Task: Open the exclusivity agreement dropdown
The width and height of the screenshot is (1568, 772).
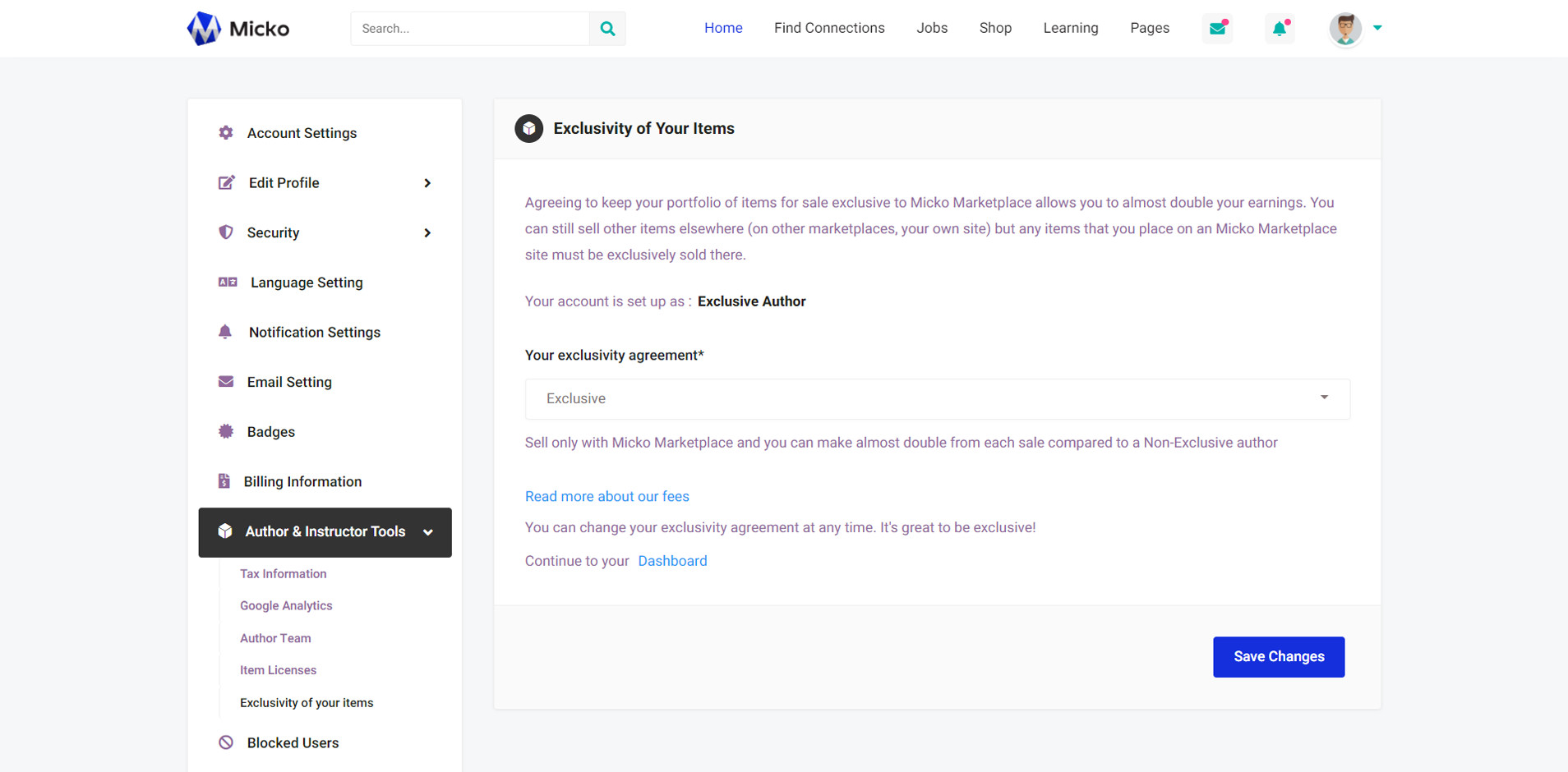Action: pyautogui.click(x=937, y=398)
